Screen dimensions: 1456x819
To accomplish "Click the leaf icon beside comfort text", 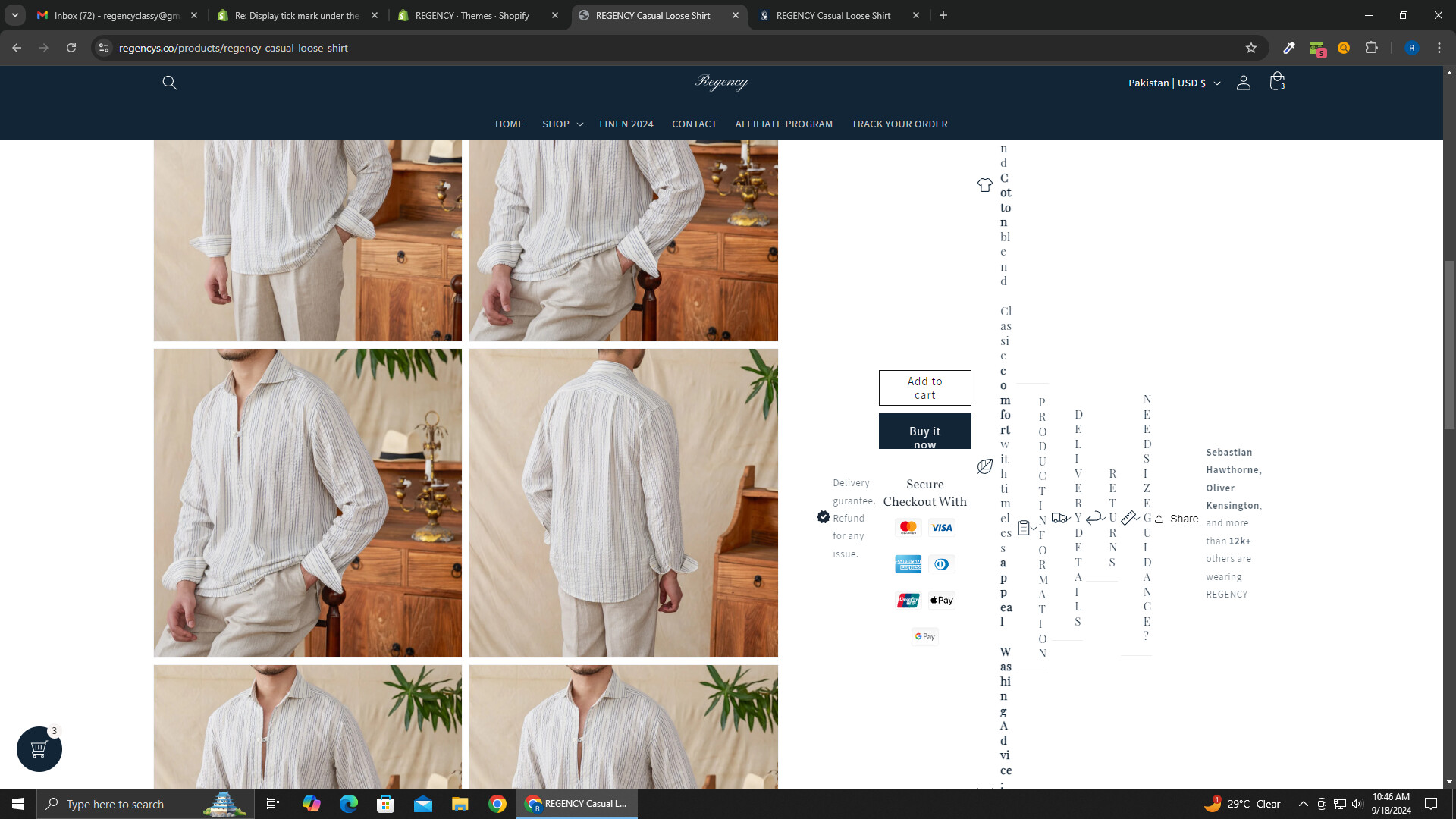I will (984, 467).
